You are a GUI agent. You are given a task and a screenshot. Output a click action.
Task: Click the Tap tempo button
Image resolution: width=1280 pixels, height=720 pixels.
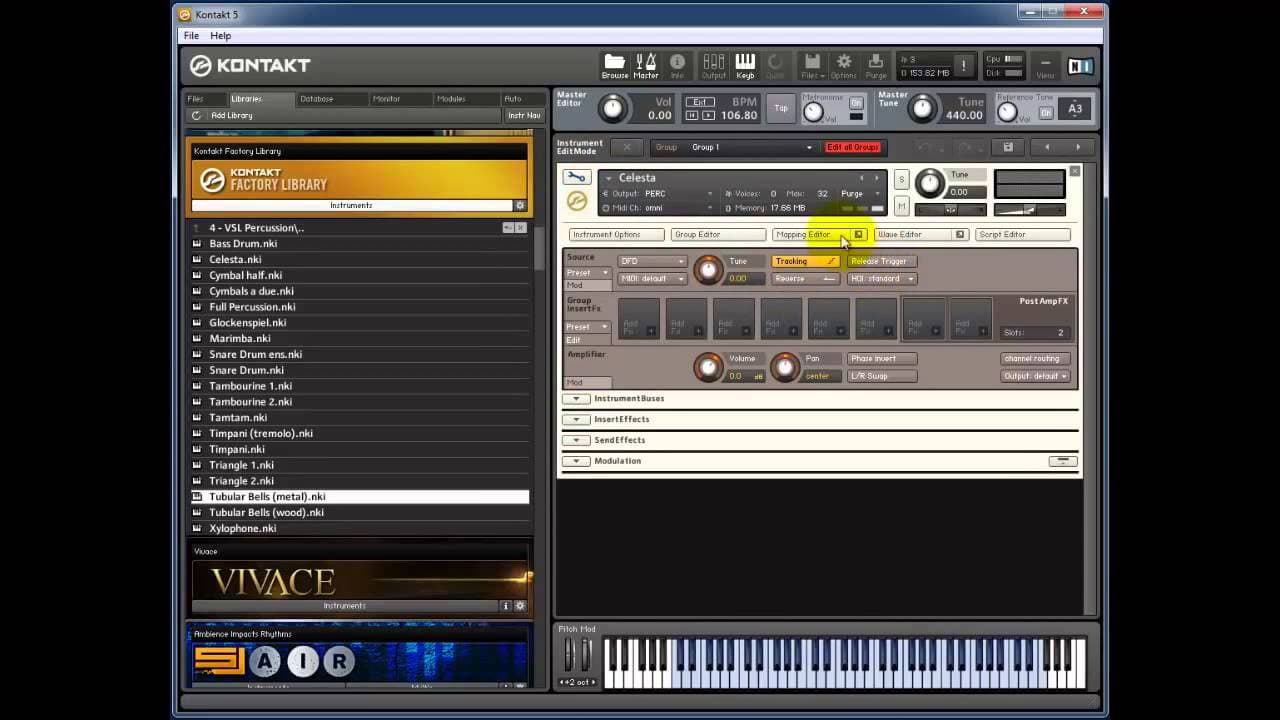[x=781, y=108]
